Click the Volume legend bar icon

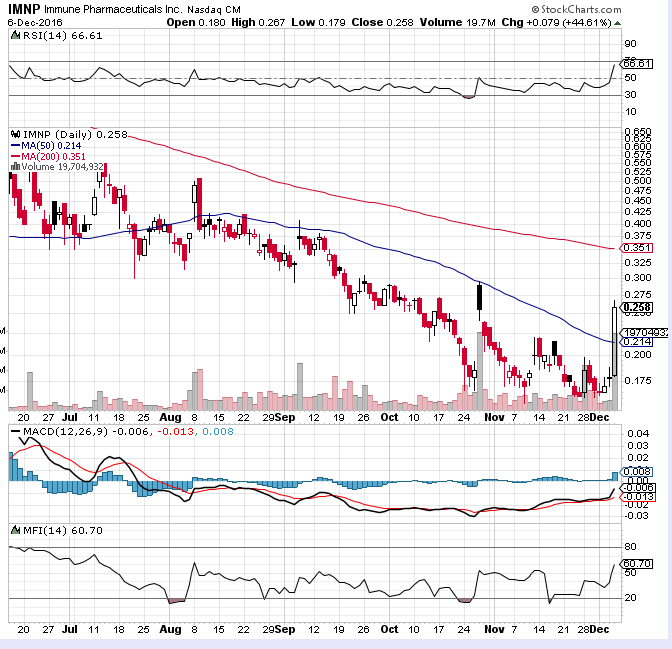click(13, 167)
